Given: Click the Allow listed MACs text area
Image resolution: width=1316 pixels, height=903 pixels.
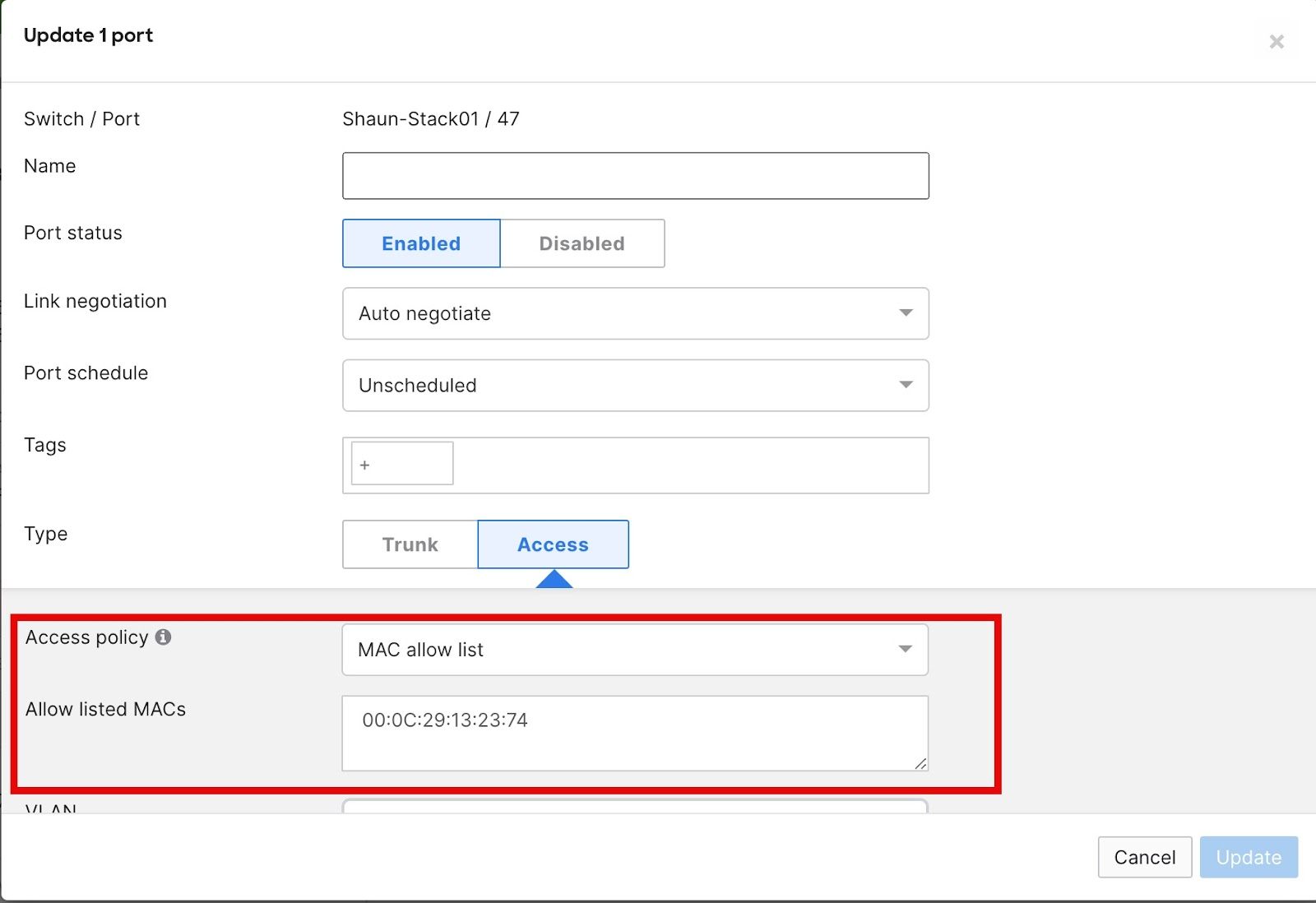Looking at the screenshot, I should pyautogui.click(x=635, y=733).
